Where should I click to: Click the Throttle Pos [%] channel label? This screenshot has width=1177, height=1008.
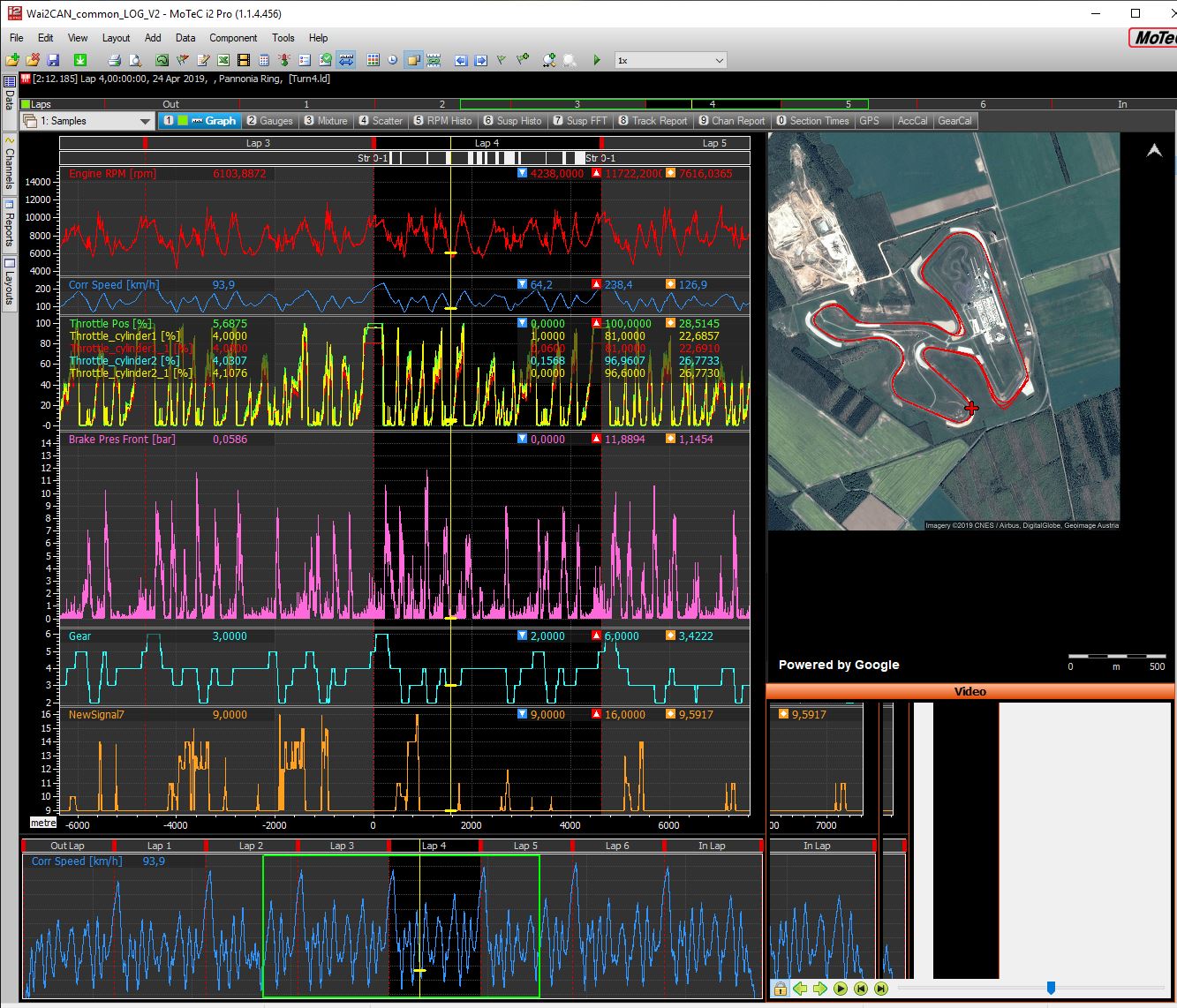tap(110, 324)
